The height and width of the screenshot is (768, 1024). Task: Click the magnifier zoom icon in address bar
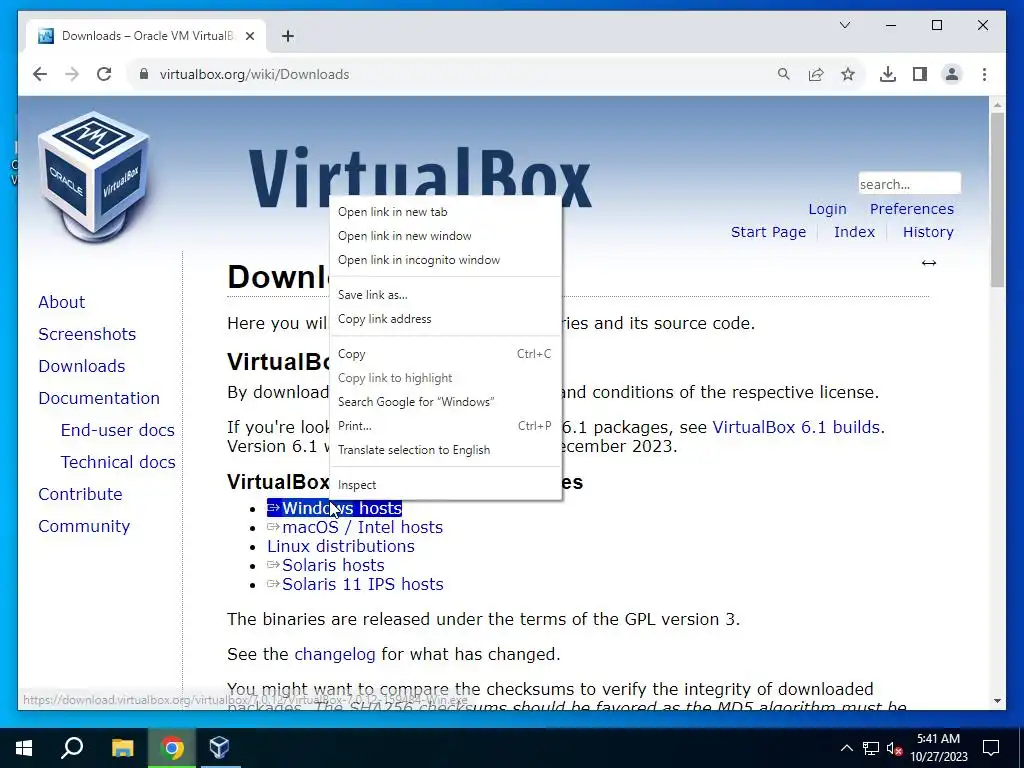tap(784, 74)
